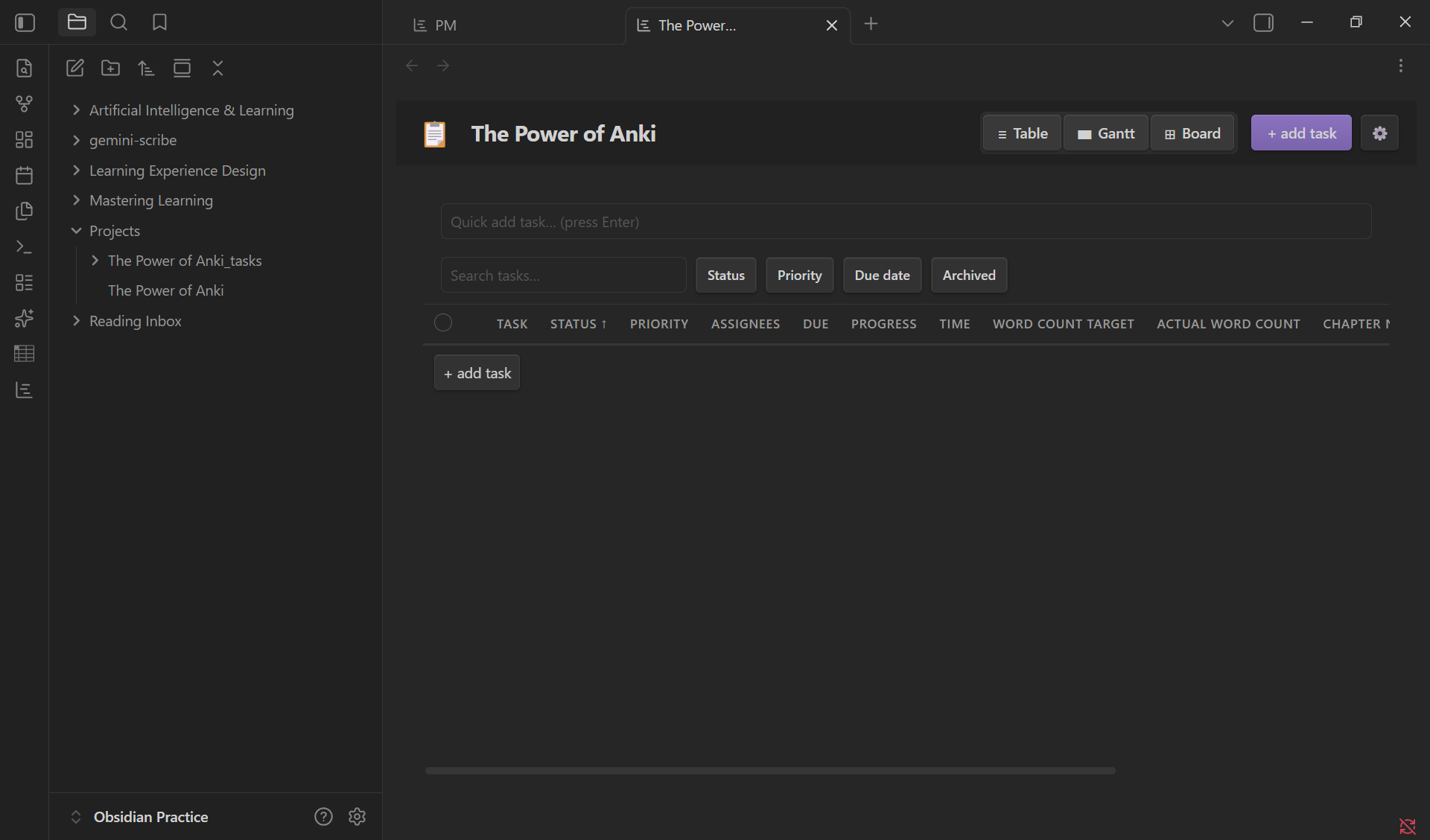Open project settings gear beside add task

[1379, 133]
